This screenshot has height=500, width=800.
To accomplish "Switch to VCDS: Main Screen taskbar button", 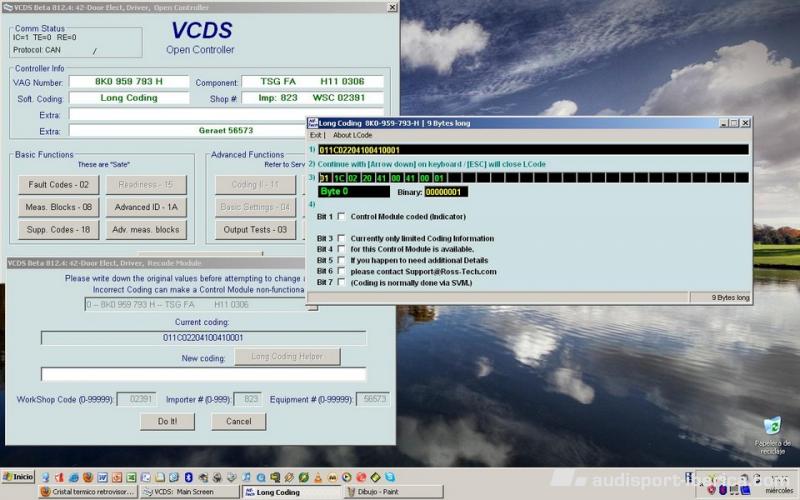I will click(x=189, y=492).
